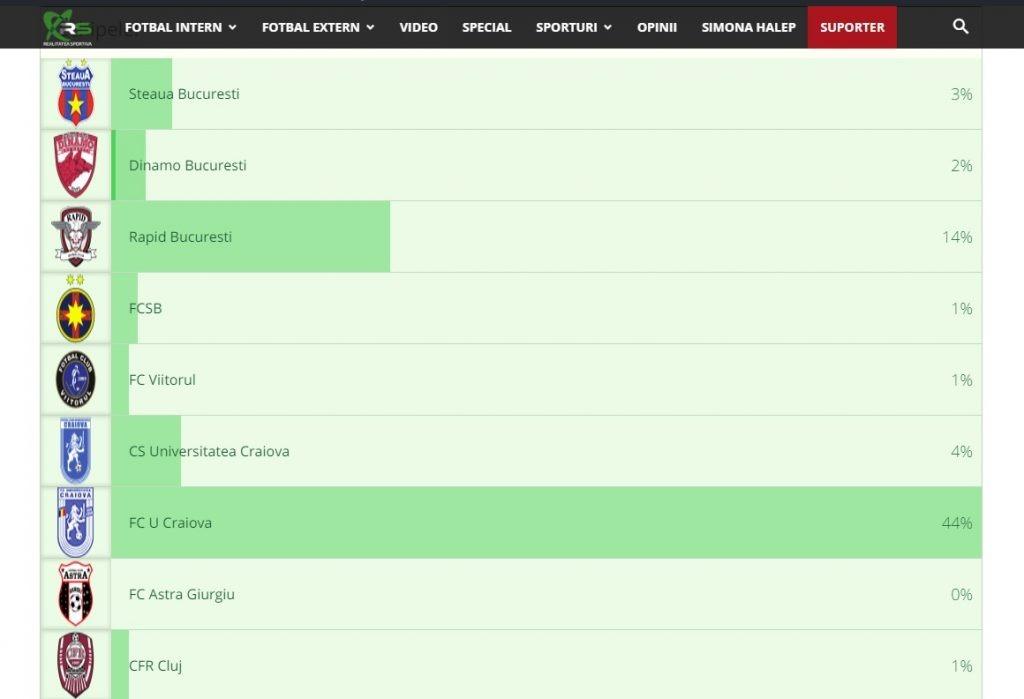Open the Fotbal Intern menu
Viewport: 1024px width, 699px height.
(x=173, y=27)
